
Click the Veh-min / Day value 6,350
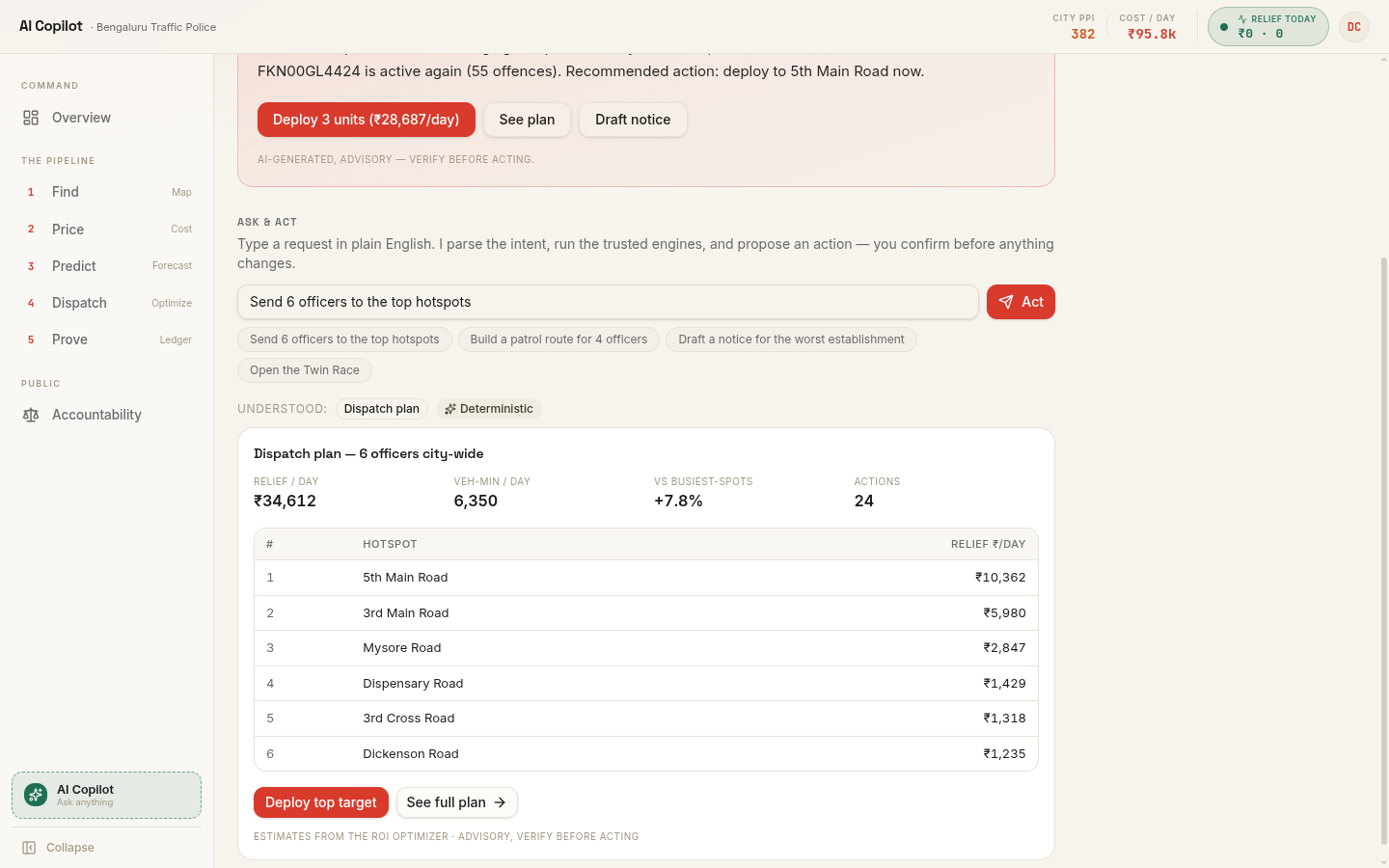[x=476, y=502]
